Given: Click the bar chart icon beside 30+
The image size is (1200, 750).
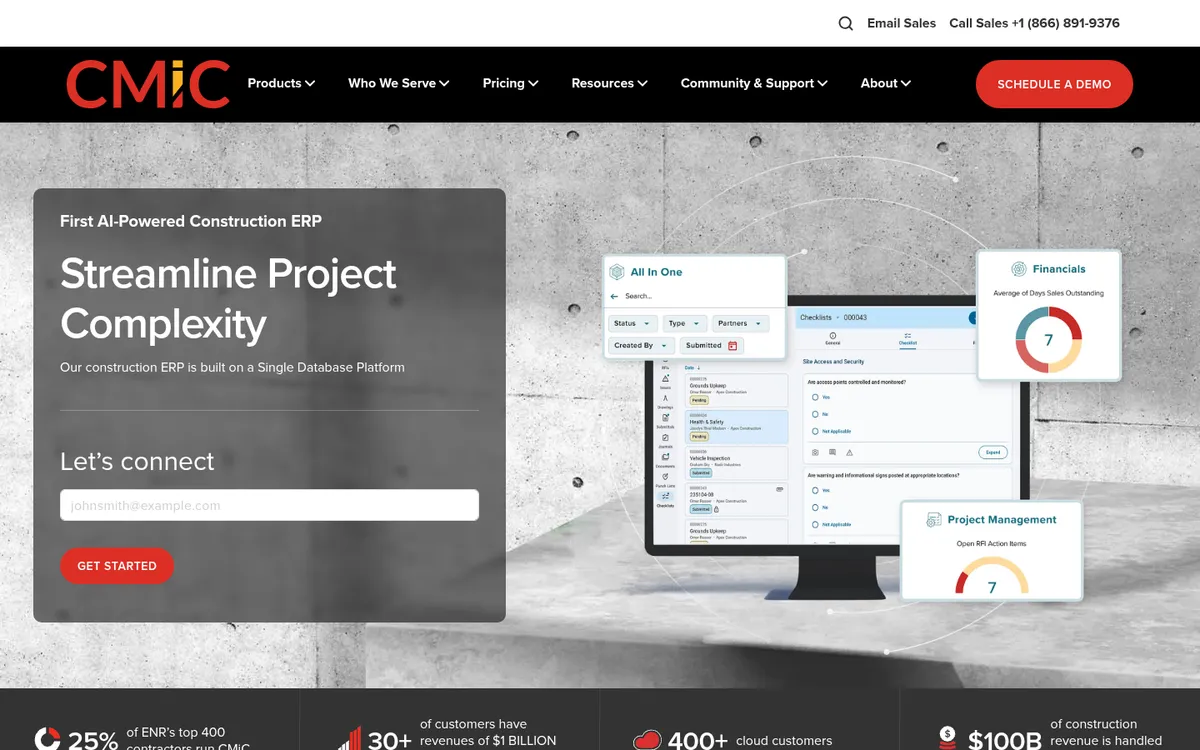Looking at the screenshot, I should 350,739.
